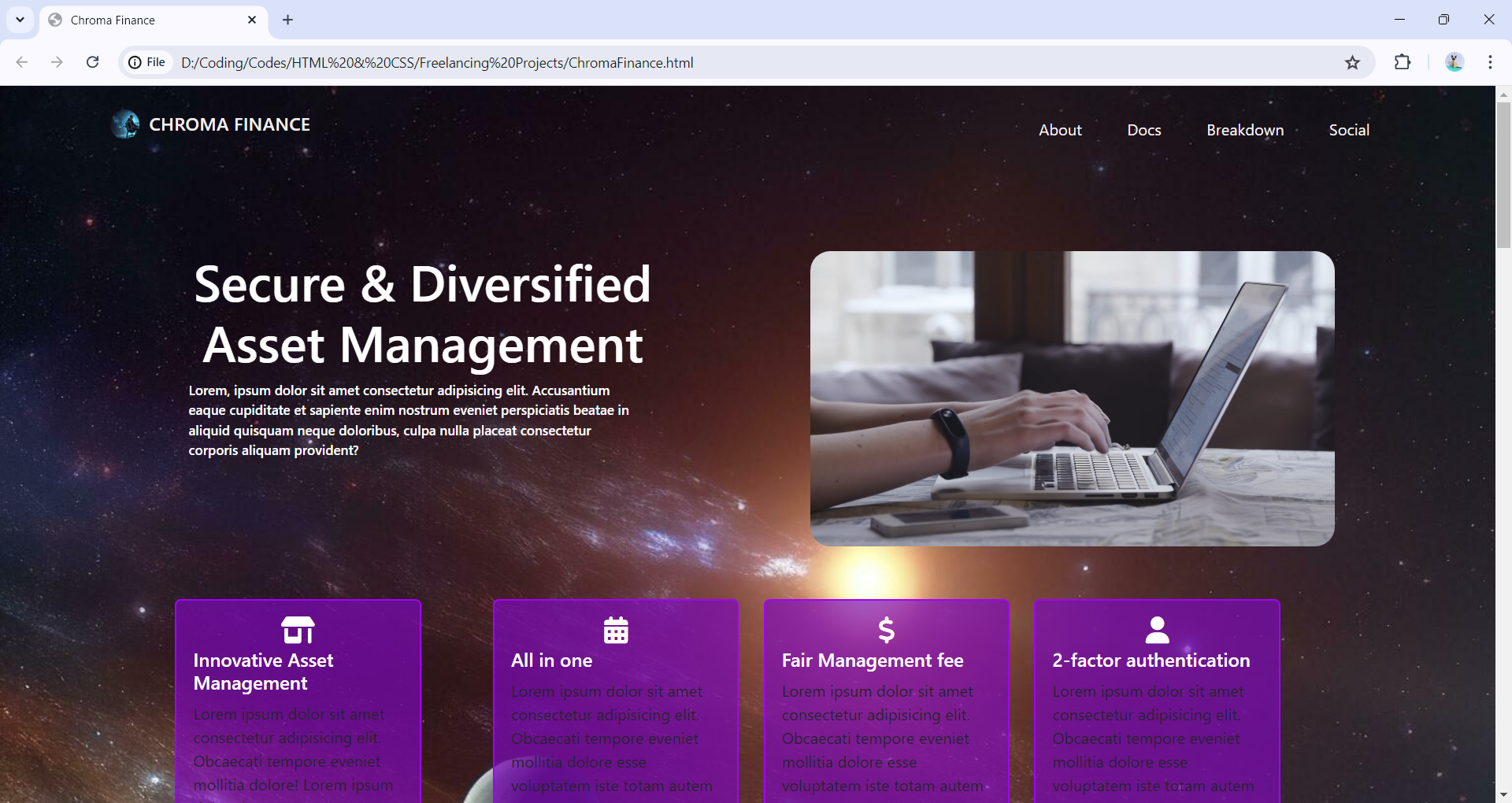Click the scrollbar down arrow
Image resolution: width=1512 pixels, height=803 pixels.
coord(1503,795)
